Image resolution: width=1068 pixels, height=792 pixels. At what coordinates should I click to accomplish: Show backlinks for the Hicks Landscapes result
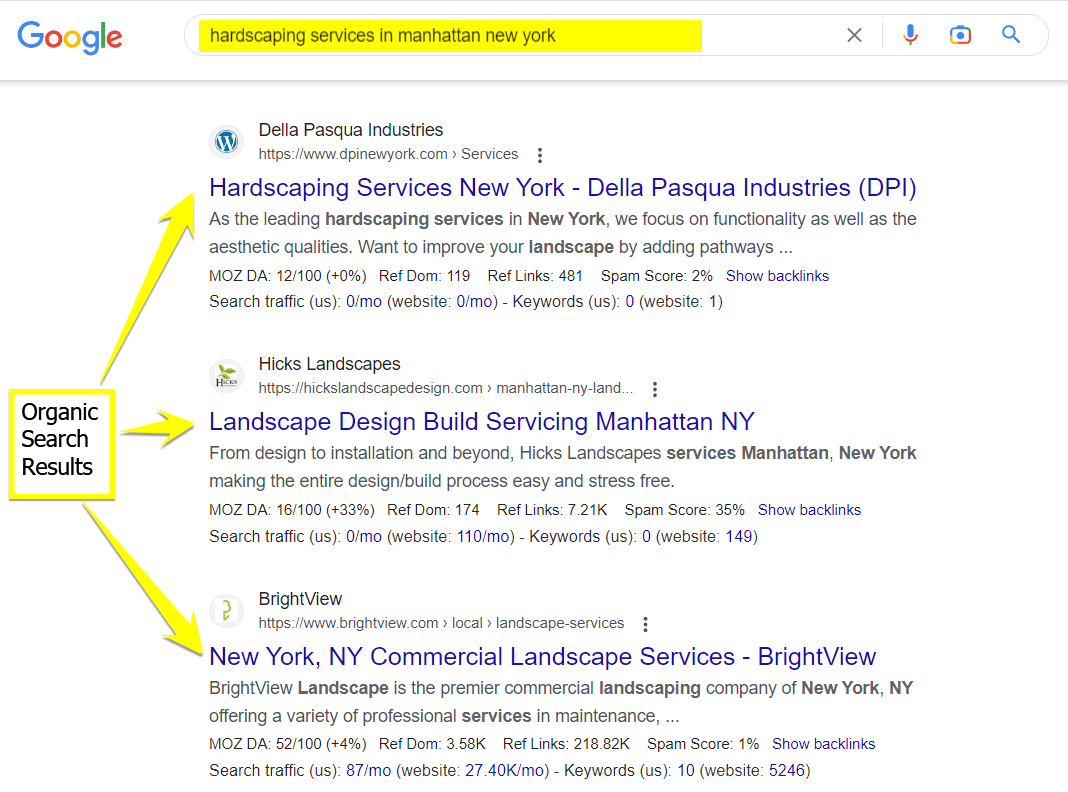(x=809, y=510)
